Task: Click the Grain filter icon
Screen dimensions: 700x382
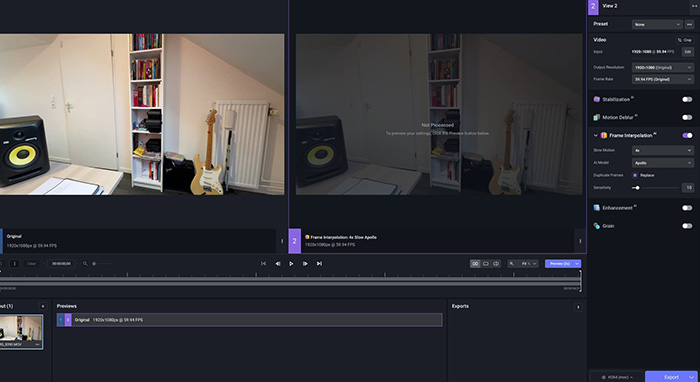Action: (x=596, y=226)
